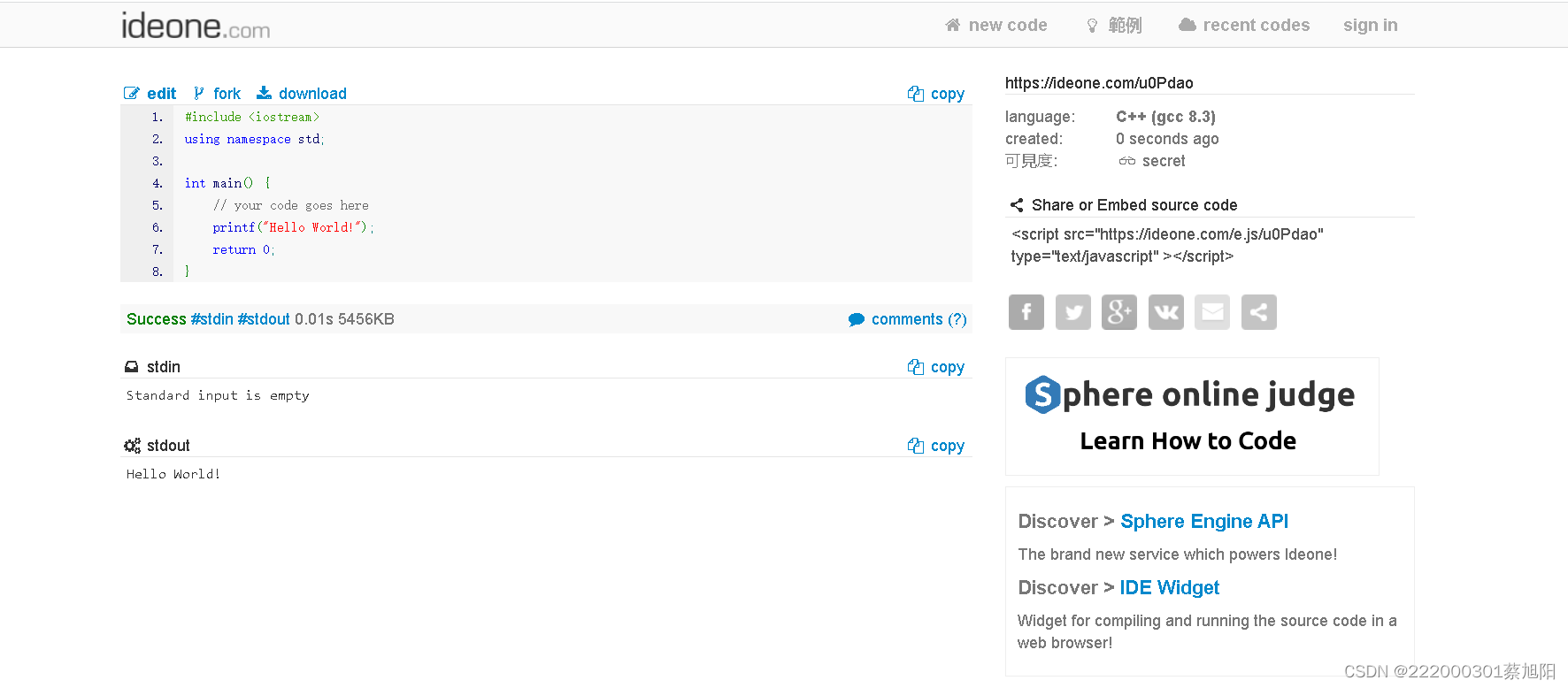Open the new code page
Image resolution: width=1568 pixels, height=688 pixels.
click(1008, 25)
